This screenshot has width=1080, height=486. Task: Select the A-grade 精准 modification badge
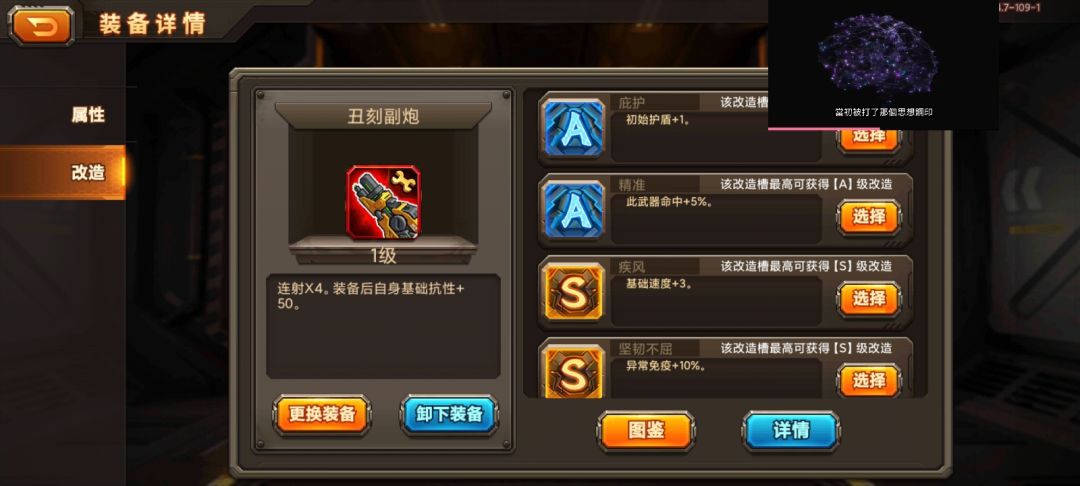574,210
